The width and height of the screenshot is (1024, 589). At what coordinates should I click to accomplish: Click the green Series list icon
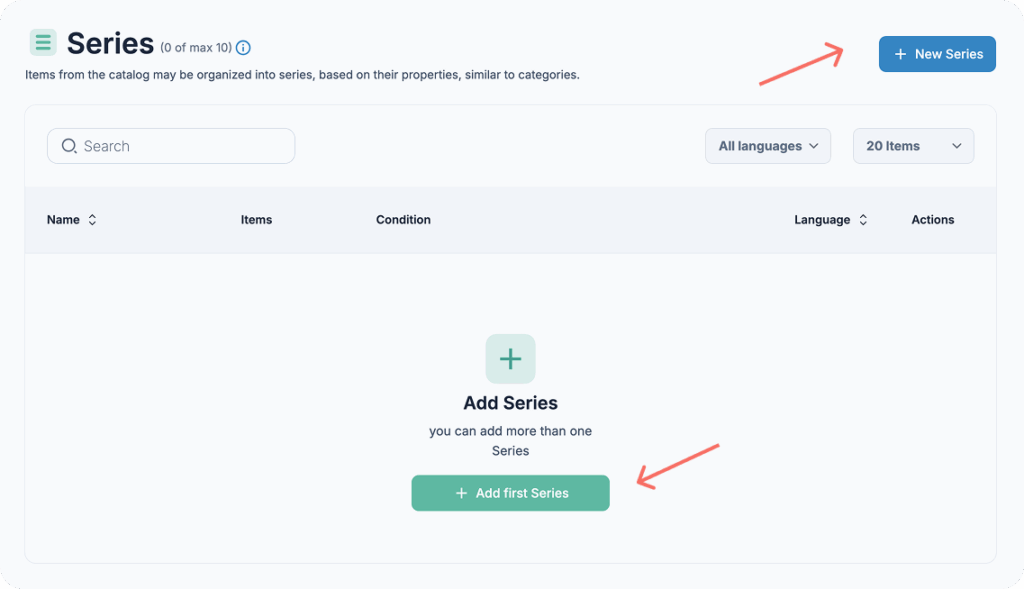point(43,43)
